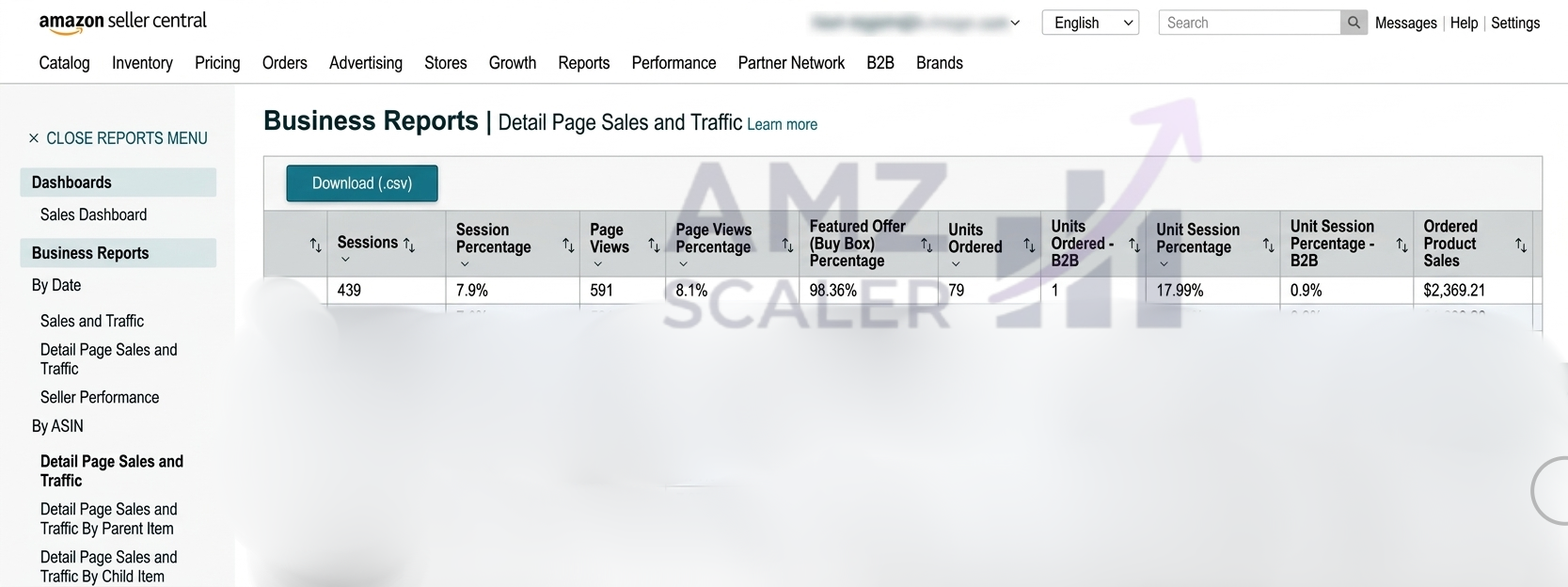Image resolution: width=1568 pixels, height=587 pixels.
Task: Sort by Featured Offer Percentage arrows
Action: [927, 245]
